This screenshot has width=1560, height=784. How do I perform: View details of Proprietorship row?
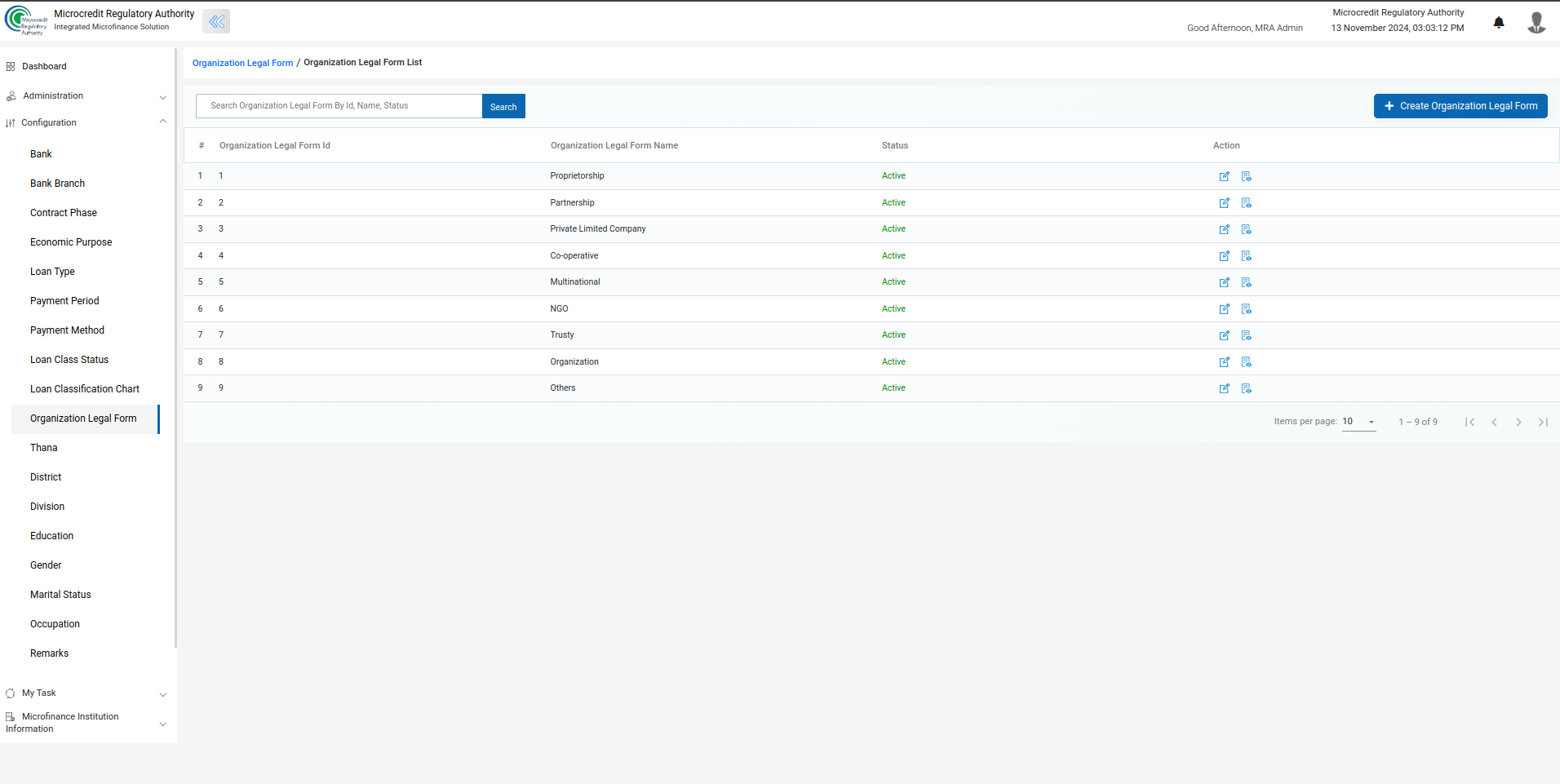[1246, 176]
